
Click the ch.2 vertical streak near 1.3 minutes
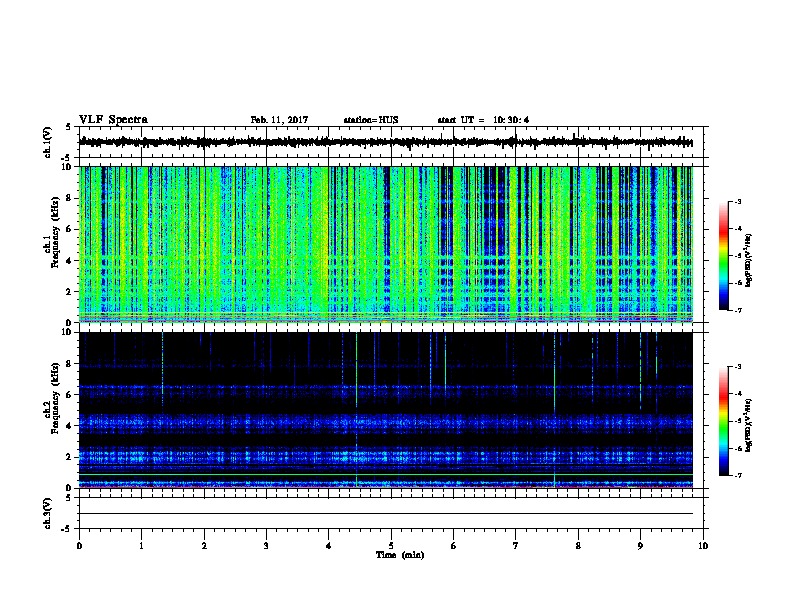tap(162, 369)
